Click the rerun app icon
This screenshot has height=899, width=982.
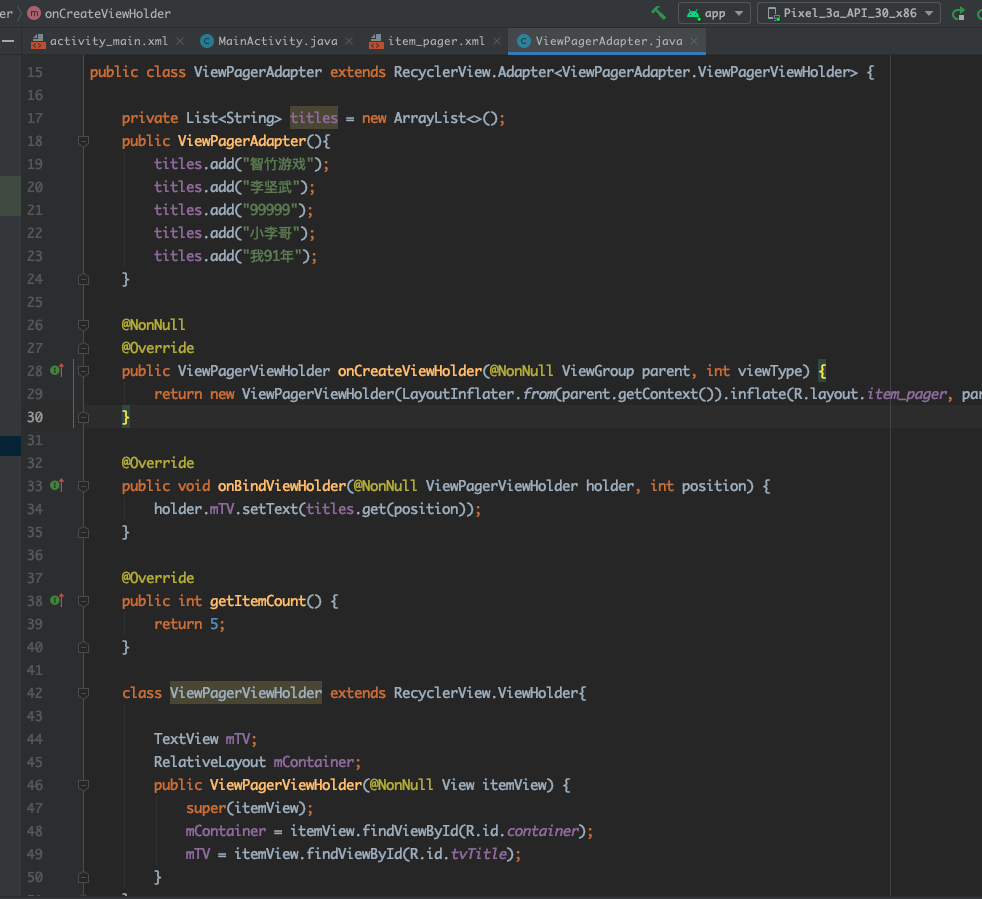coord(958,13)
